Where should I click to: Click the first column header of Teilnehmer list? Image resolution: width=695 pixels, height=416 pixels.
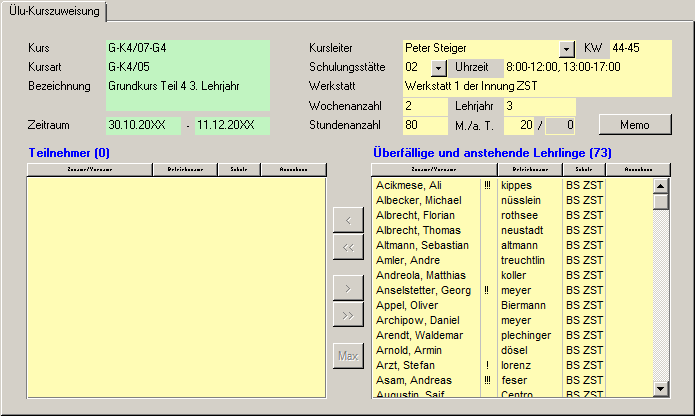(x=89, y=170)
